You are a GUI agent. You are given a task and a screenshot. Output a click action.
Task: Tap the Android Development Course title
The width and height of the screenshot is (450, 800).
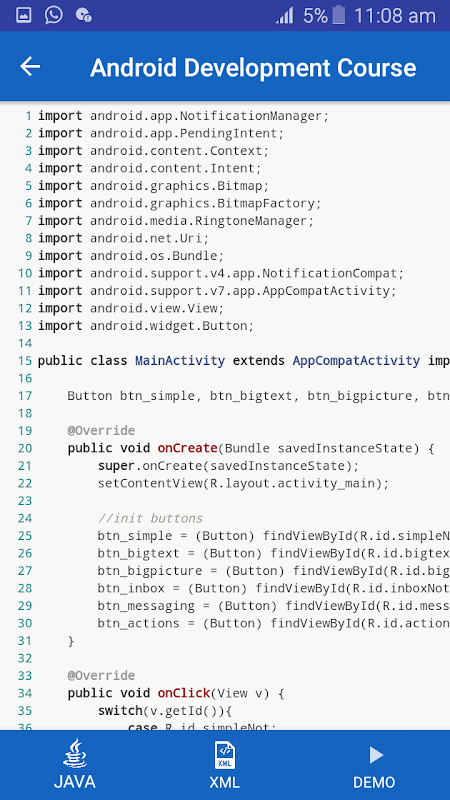(253, 67)
